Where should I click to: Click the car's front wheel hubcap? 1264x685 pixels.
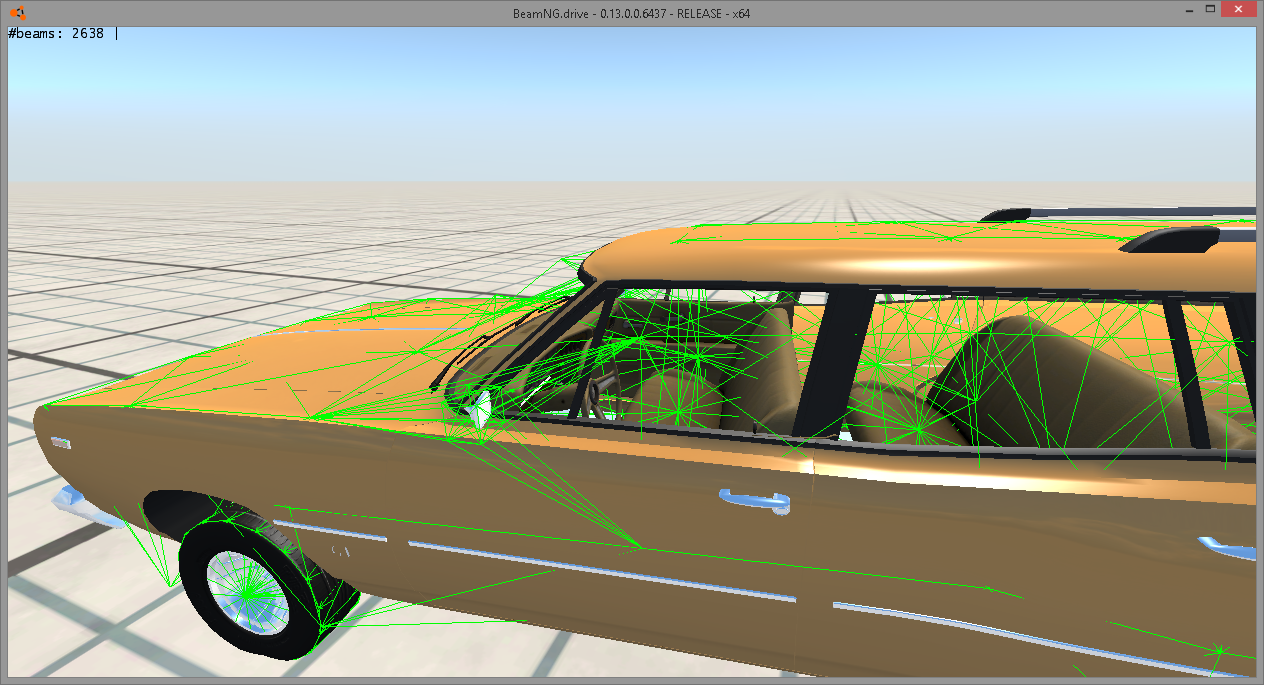click(x=246, y=594)
